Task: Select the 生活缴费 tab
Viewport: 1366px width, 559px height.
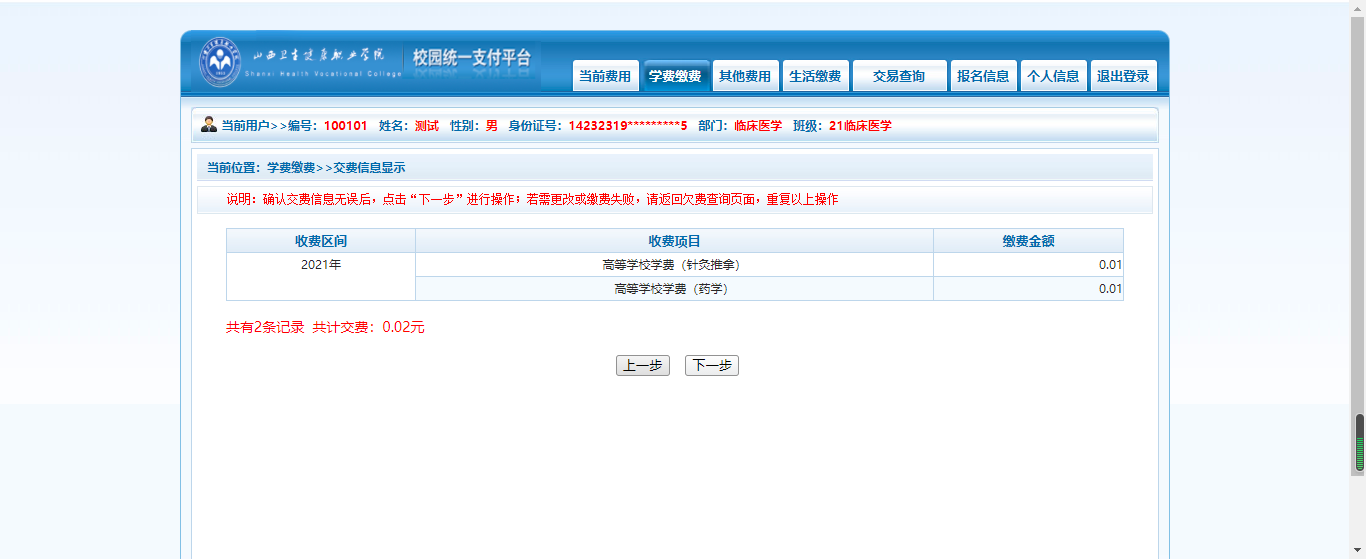Action: click(x=815, y=76)
